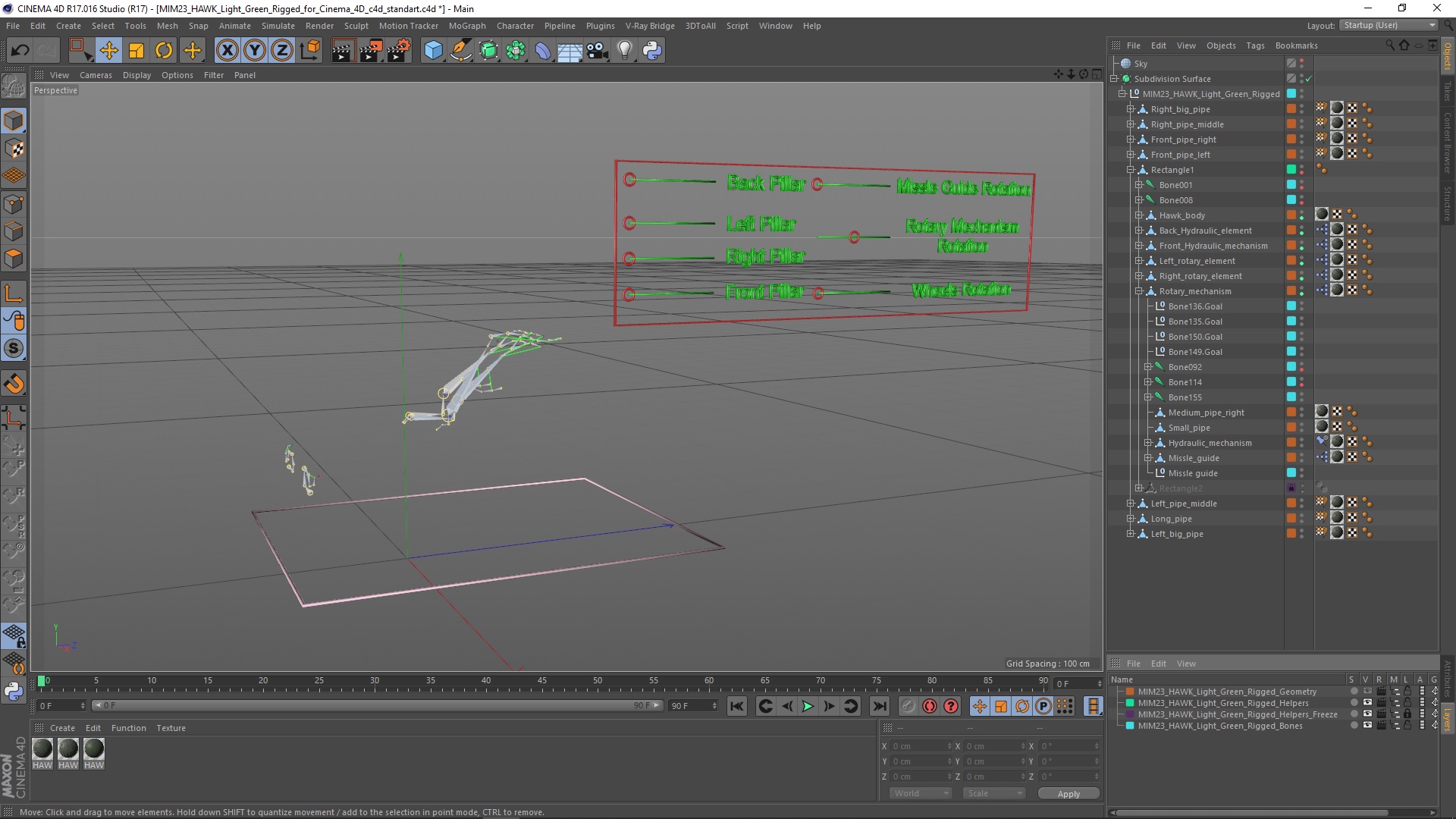This screenshot has height=819, width=1456.
Task: Open the MoGraph menu
Action: 467,26
